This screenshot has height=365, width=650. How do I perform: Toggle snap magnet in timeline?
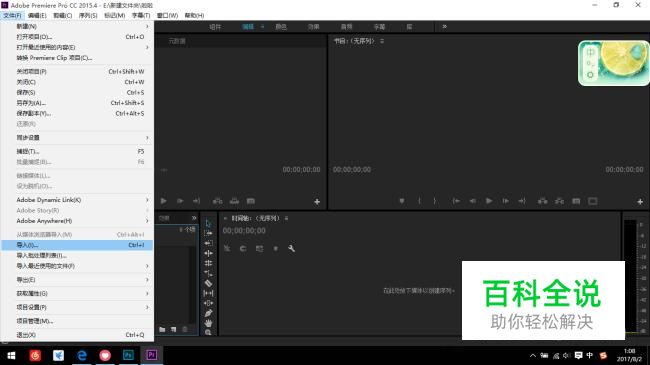pos(243,248)
